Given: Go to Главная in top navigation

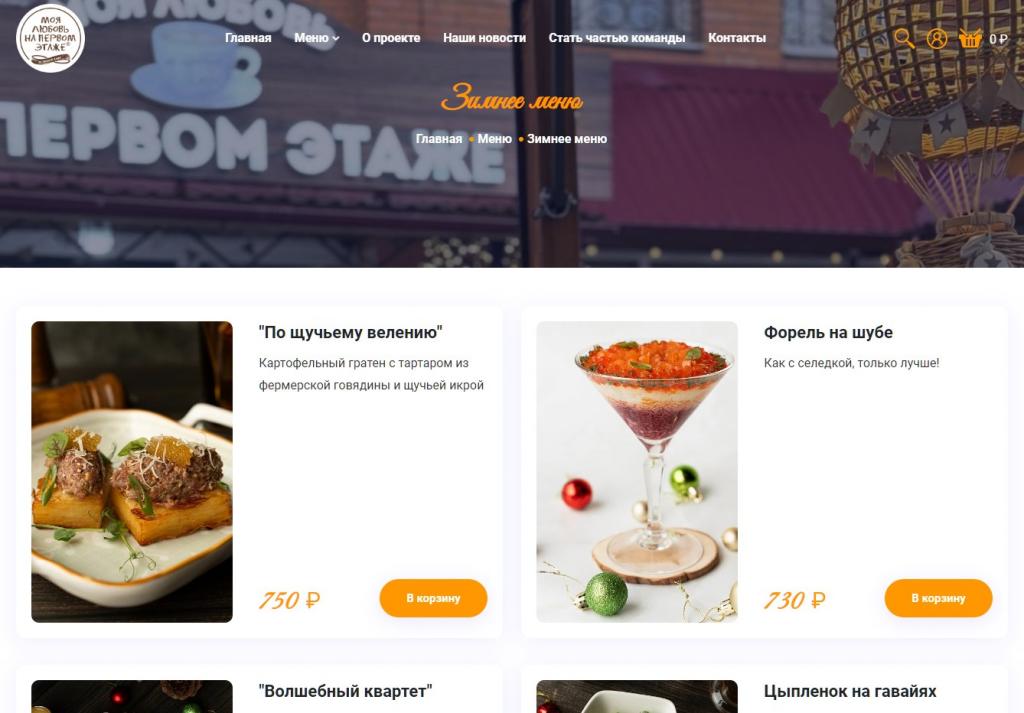Looking at the screenshot, I should coord(248,38).
